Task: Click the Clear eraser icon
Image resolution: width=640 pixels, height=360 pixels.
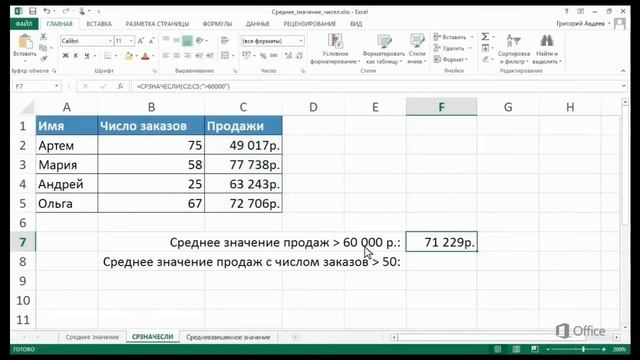Action: 485,60
